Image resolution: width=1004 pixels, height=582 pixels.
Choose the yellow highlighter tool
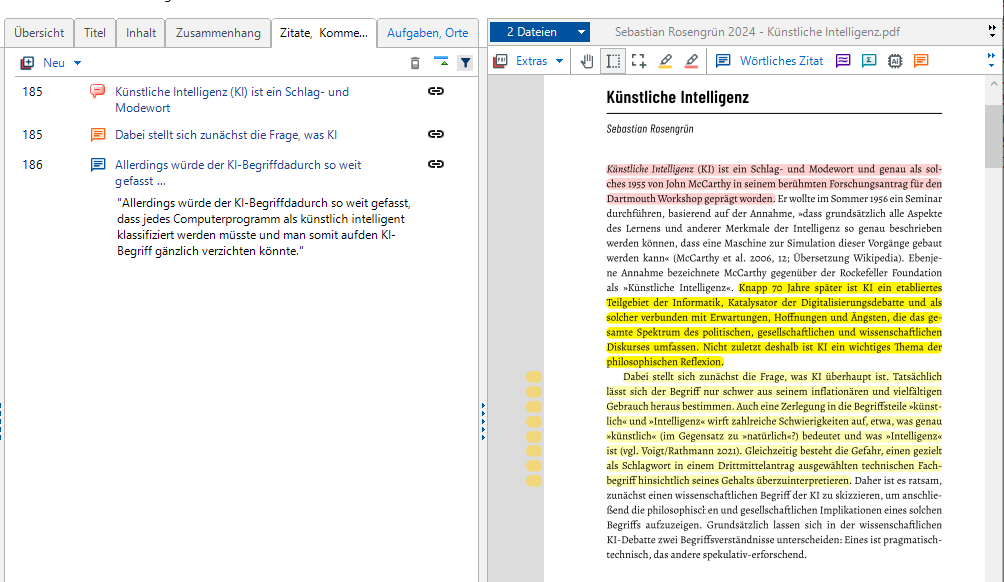(665, 61)
